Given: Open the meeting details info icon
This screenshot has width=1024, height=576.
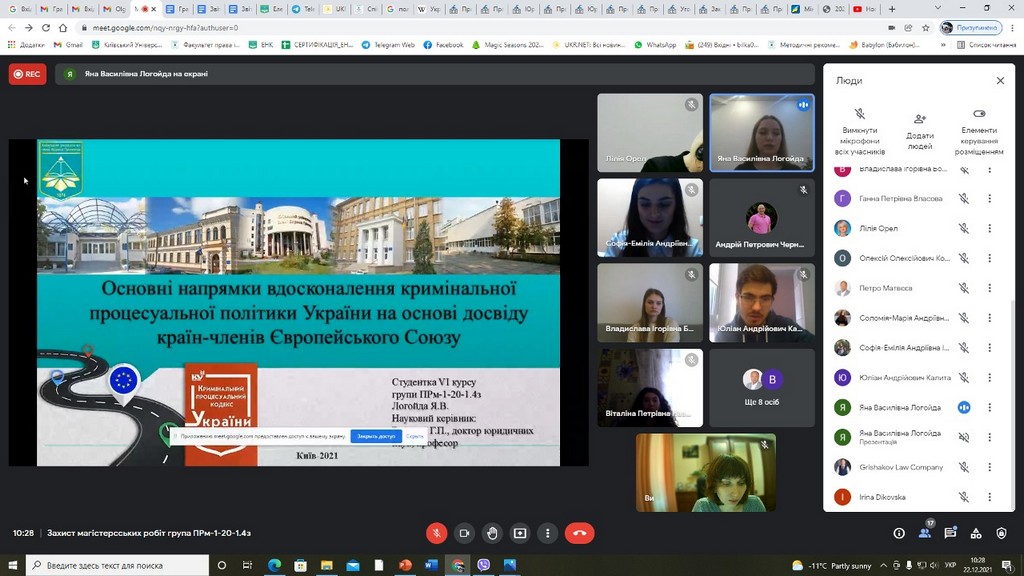Looking at the screenshot, I should (x=899, y=534).
